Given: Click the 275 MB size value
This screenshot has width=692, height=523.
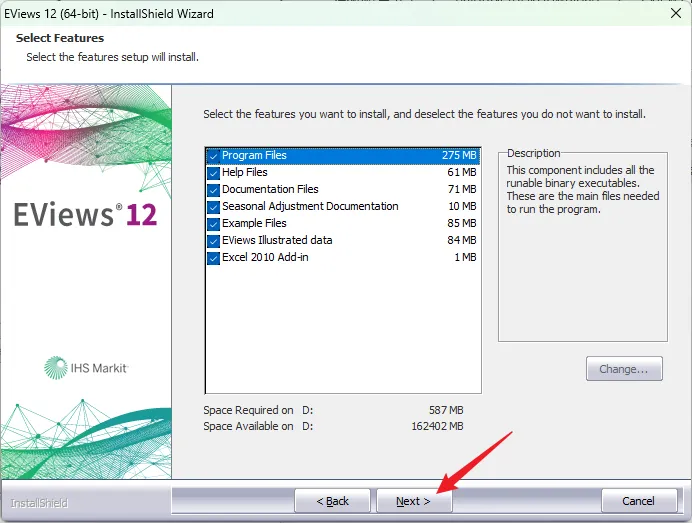Looking at the screenshot, I should [459, 155].
